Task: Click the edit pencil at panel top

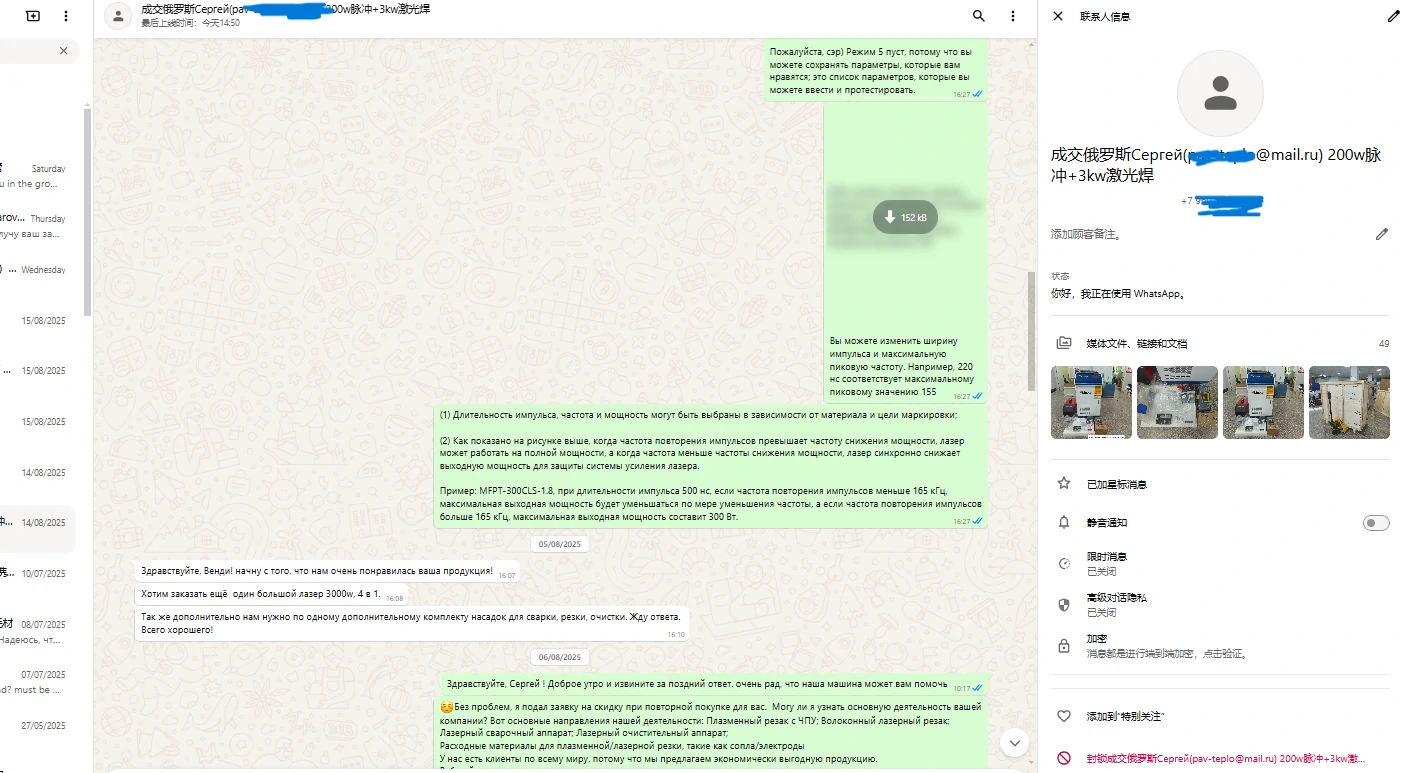Action: point(1394,16)
